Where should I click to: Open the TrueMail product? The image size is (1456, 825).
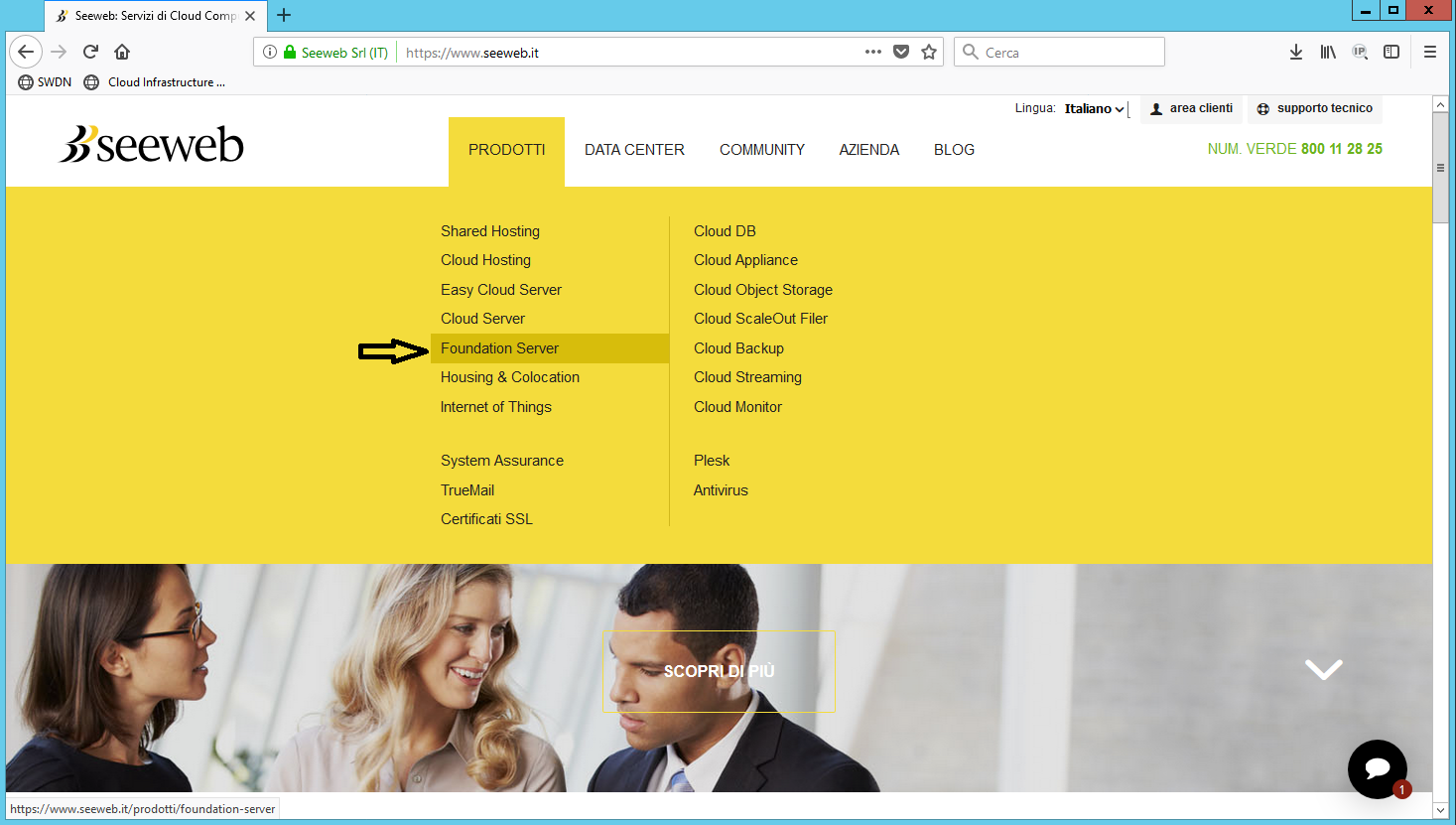(x=467, y=490)
